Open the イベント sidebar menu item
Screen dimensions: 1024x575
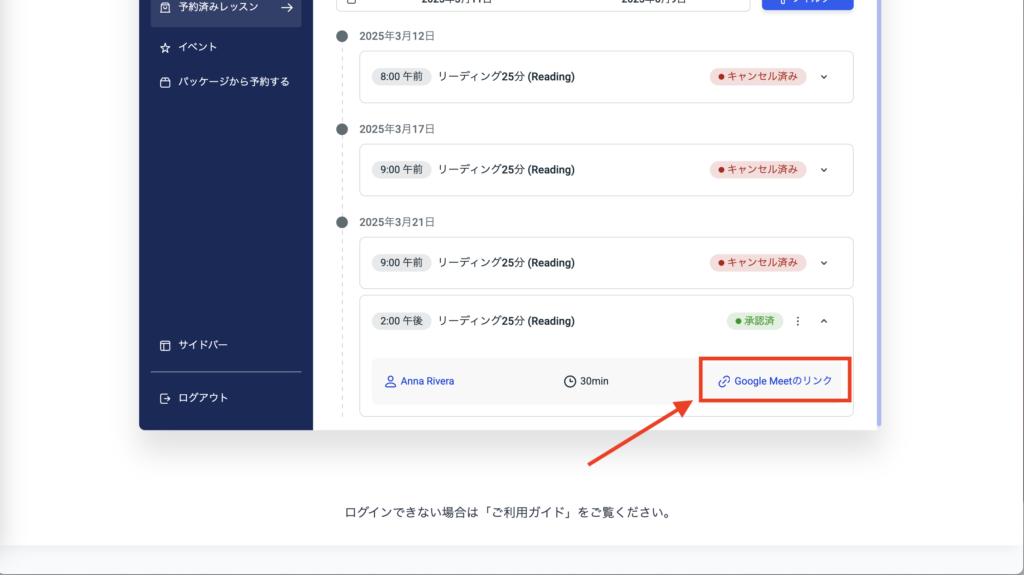[197, 47]
